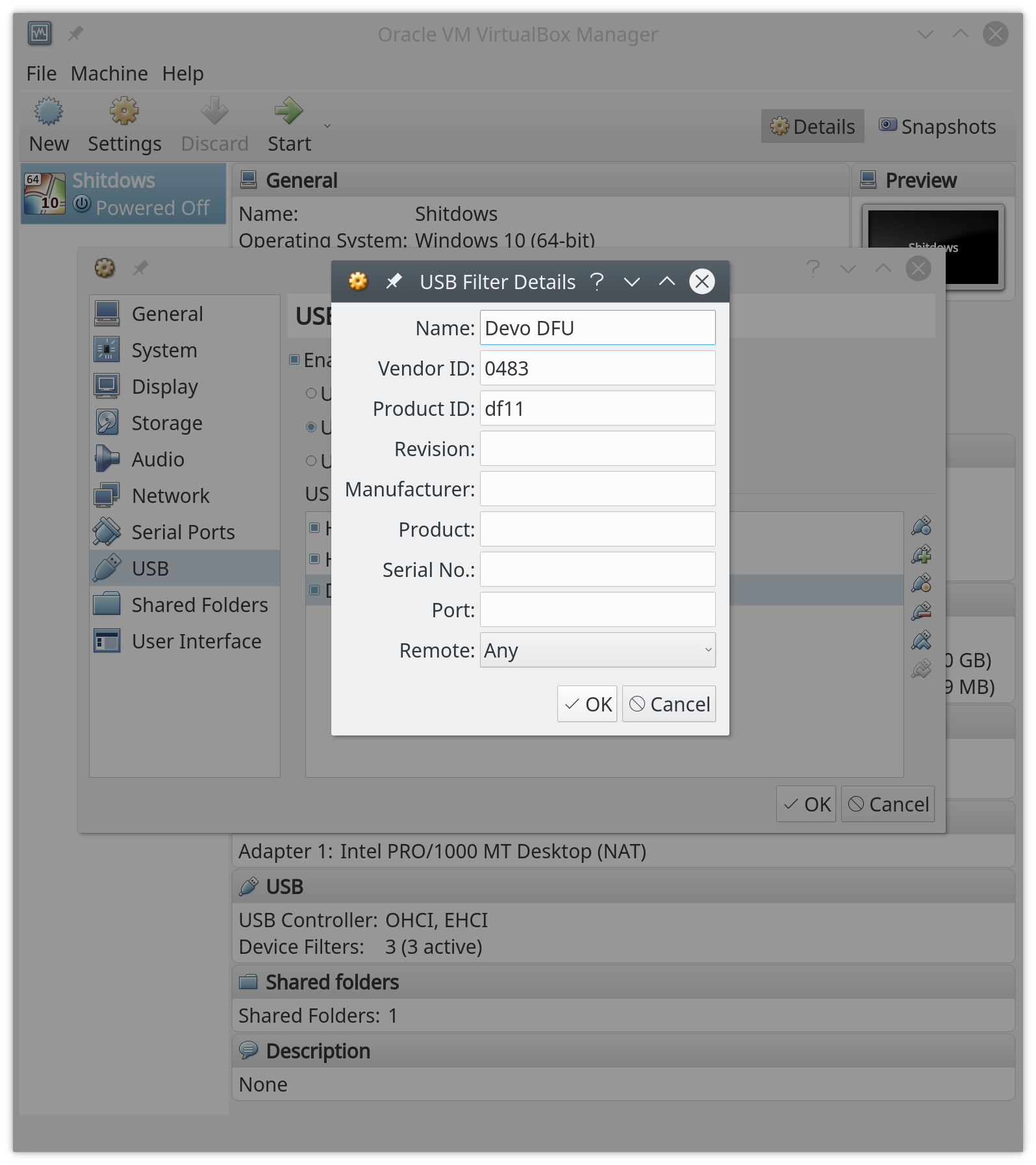
Task: Toggle the Enable USB Controller checkbox
Action: pos(294,359)
